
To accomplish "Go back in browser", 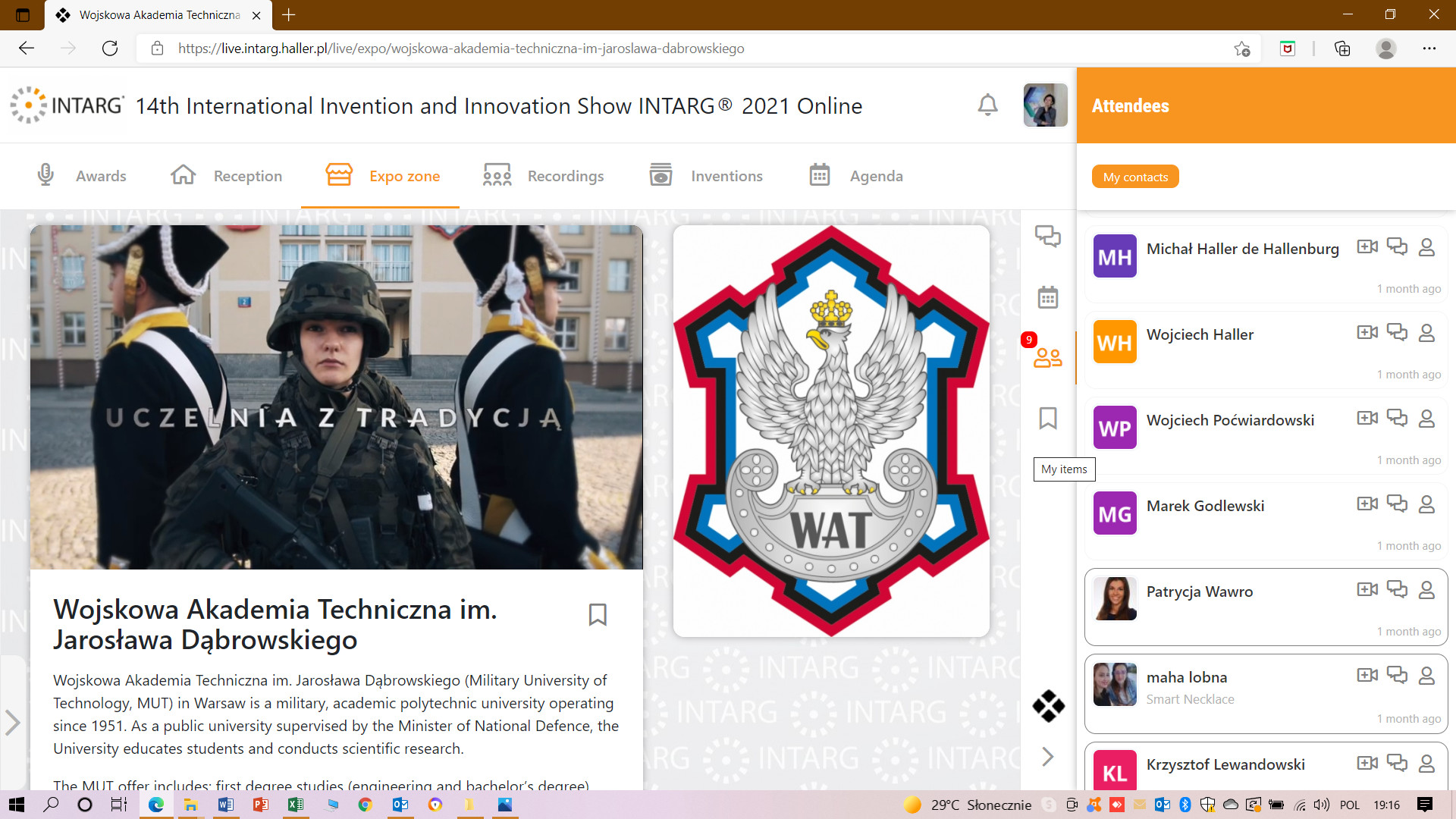I will pos(27,49).
